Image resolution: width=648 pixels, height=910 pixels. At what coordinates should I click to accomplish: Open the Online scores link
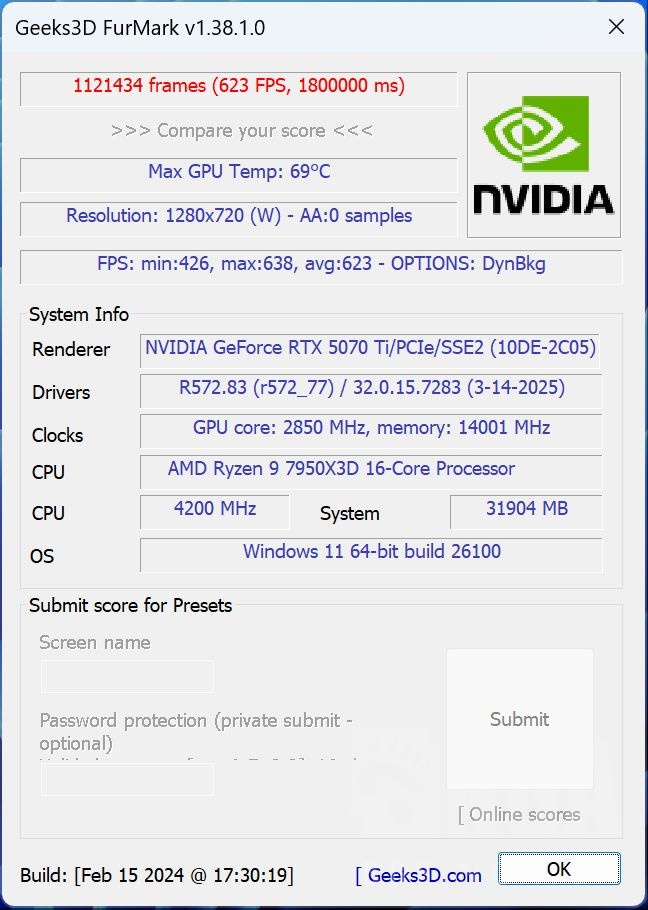pos(519,815)
